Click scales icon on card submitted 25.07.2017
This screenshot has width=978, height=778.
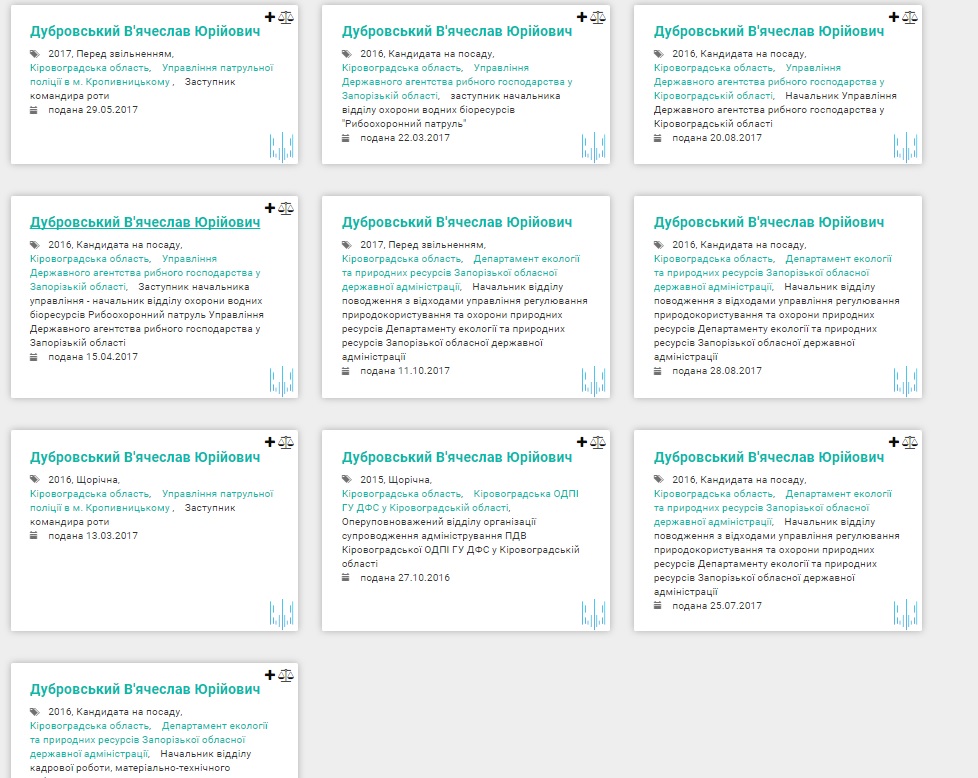pos(910,441)
